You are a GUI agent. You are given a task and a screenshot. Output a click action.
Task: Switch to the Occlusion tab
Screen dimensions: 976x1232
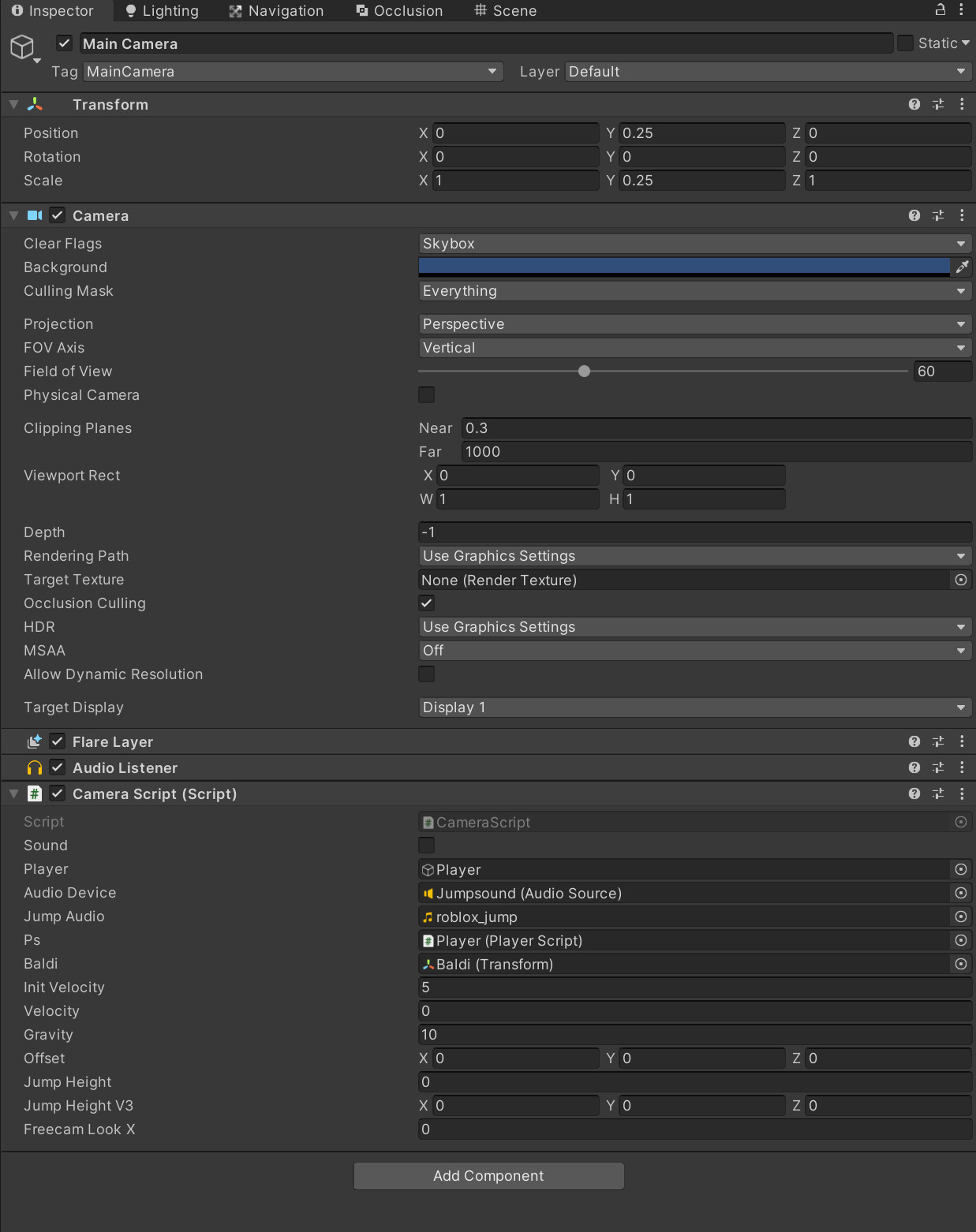(x=399, y=10)
